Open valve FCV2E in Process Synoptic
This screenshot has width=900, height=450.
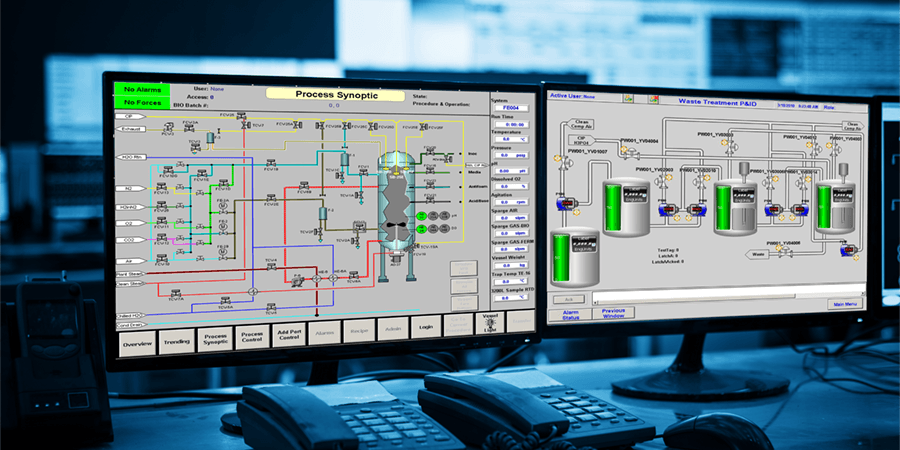point(271,199)
